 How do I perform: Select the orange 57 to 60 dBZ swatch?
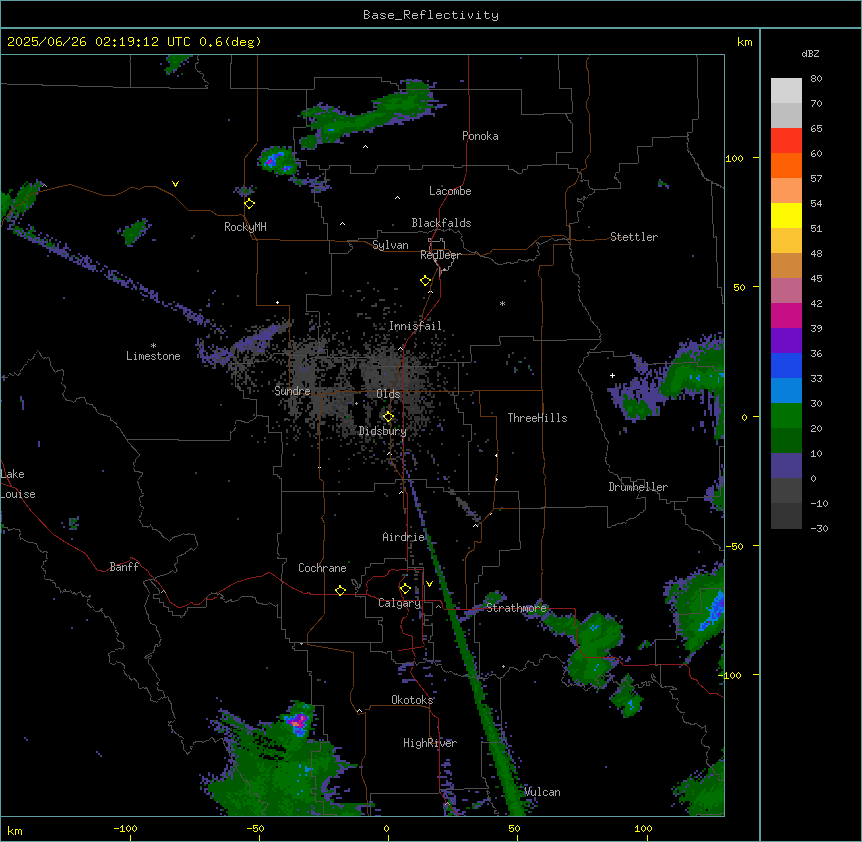[786, 165]
